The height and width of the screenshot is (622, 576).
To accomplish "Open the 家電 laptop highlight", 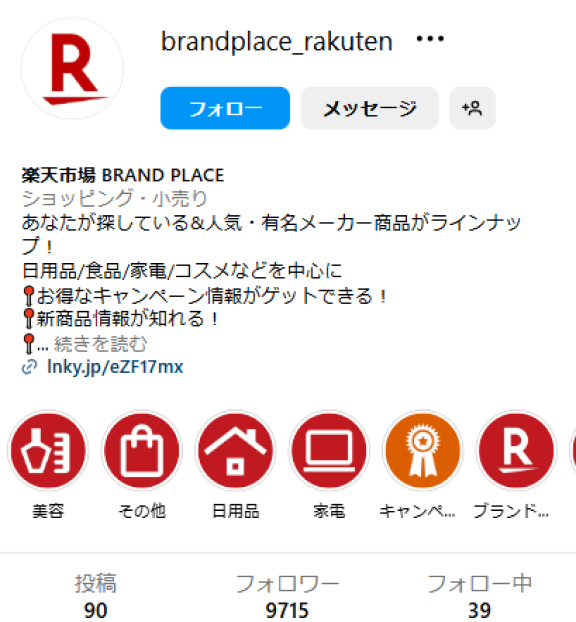I will coord(329,451).
